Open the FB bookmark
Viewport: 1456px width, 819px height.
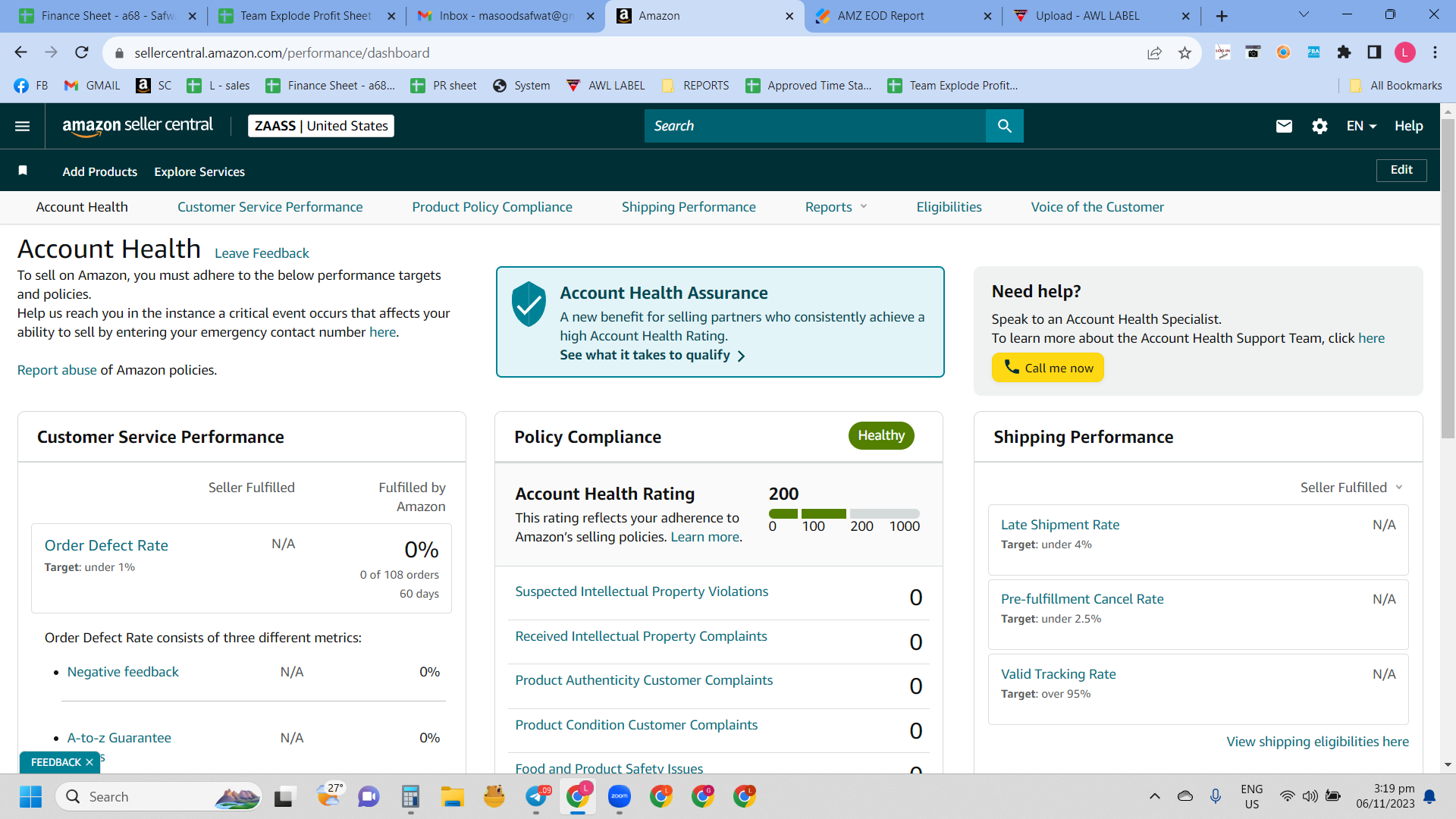tap(31, 86)
